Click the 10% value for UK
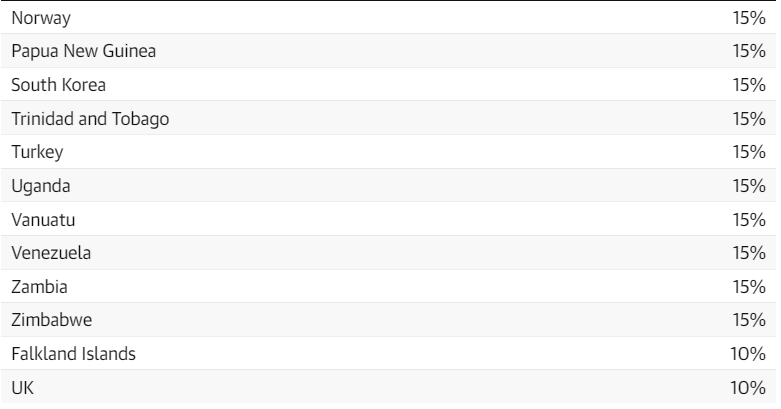781x409 pixels. pos(748,388)
